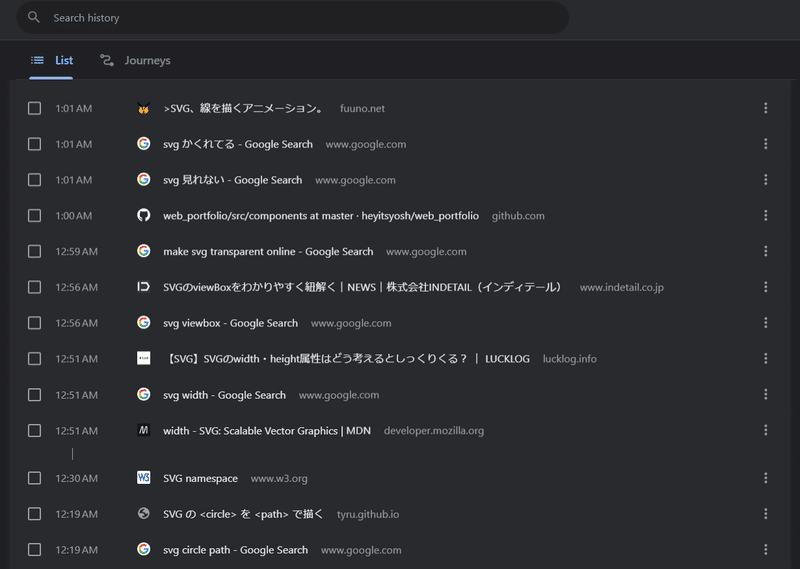The image size is (800, 569).
Task: Open more actions for svg circle path search
Action: (x=765, y=550)
